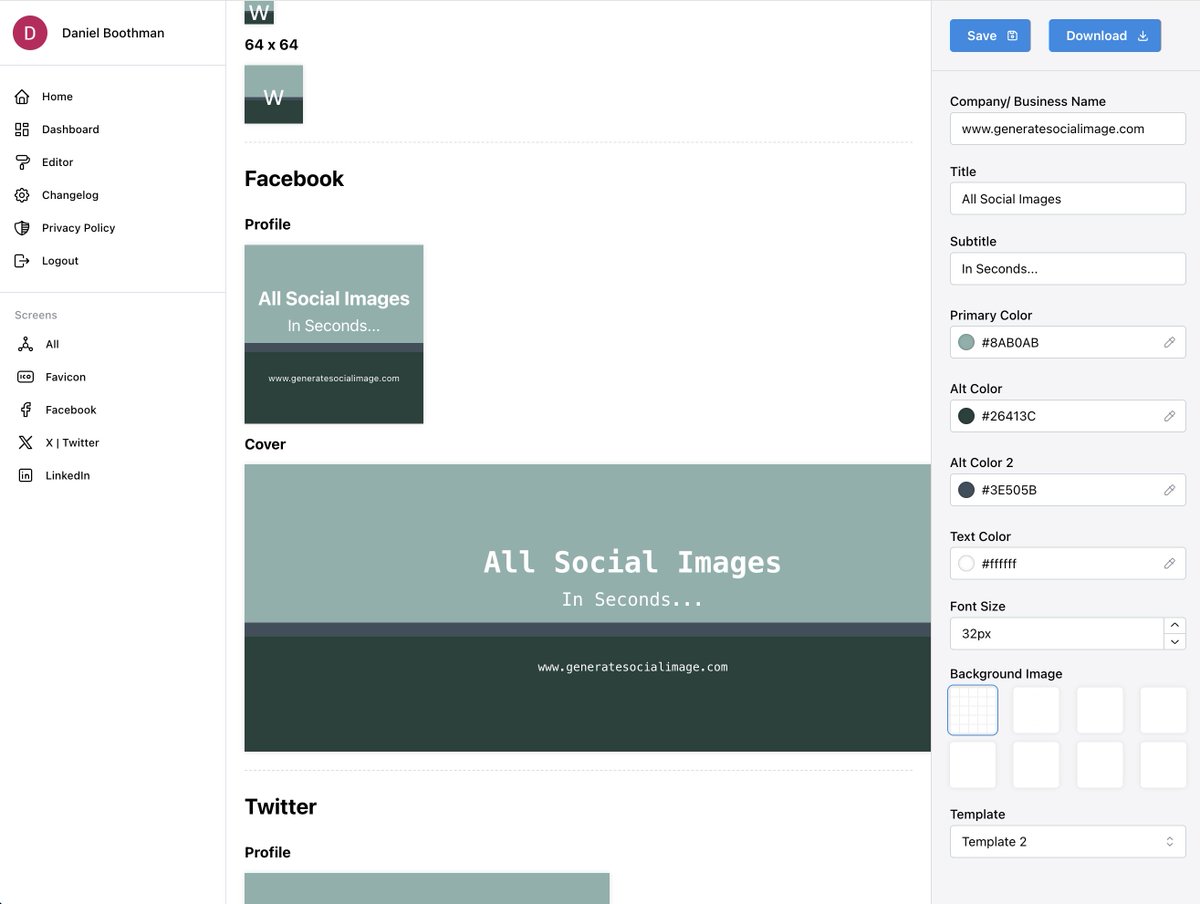Click the Home house icon in sidebar
1200x904 pixels.
tap(22, 97)
